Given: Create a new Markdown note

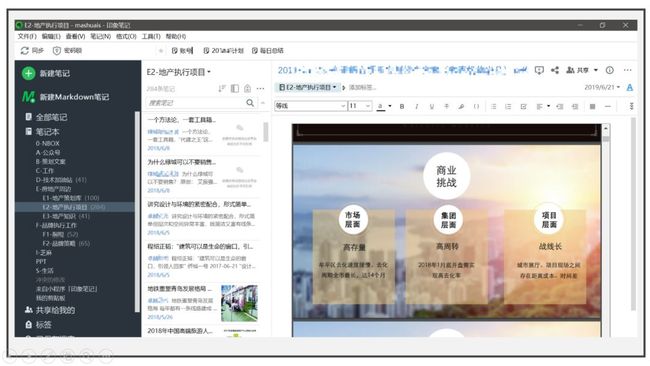Looking at the screenshot, I should click(x=66, y=97).
